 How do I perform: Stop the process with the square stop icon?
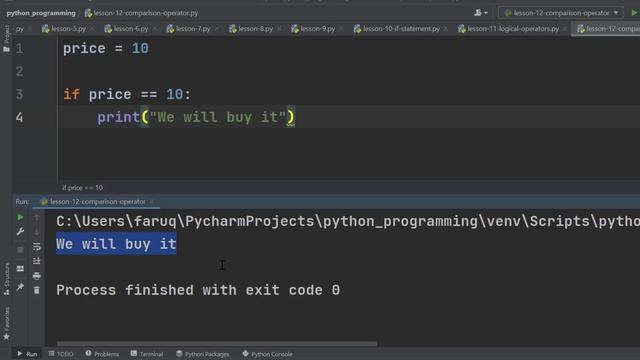20,249
